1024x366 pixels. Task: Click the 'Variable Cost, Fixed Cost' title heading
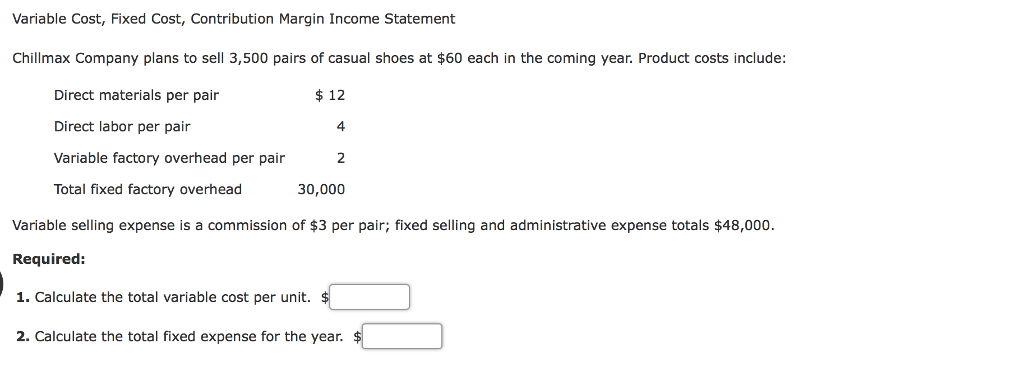[234, 19]
